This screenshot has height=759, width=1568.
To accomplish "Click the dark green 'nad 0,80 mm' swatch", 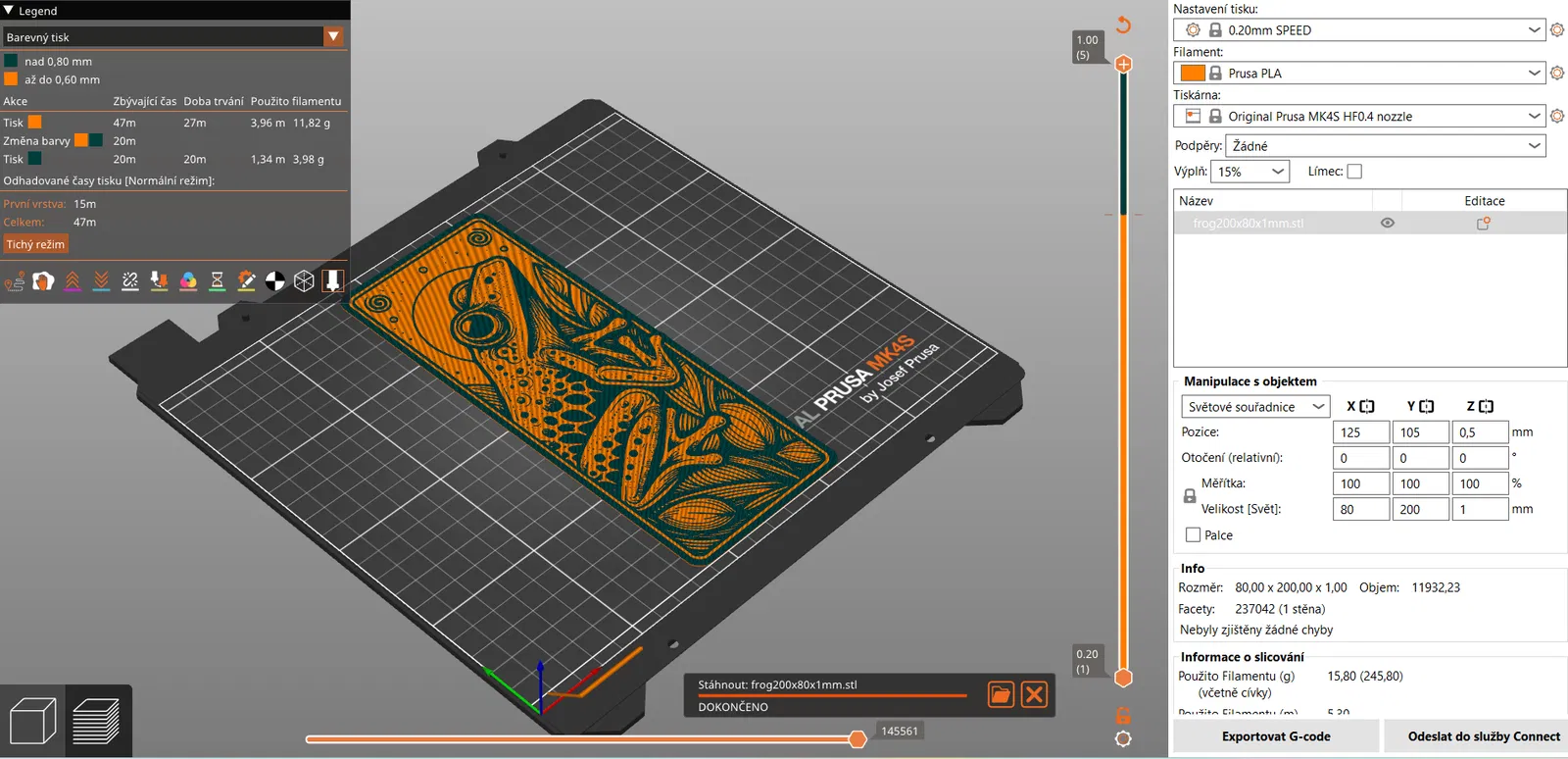I will [11, 61].
